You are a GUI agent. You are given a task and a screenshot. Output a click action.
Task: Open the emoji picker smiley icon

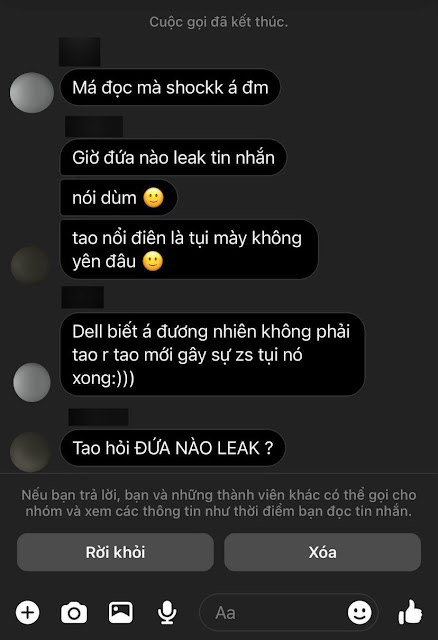point(359,612)
